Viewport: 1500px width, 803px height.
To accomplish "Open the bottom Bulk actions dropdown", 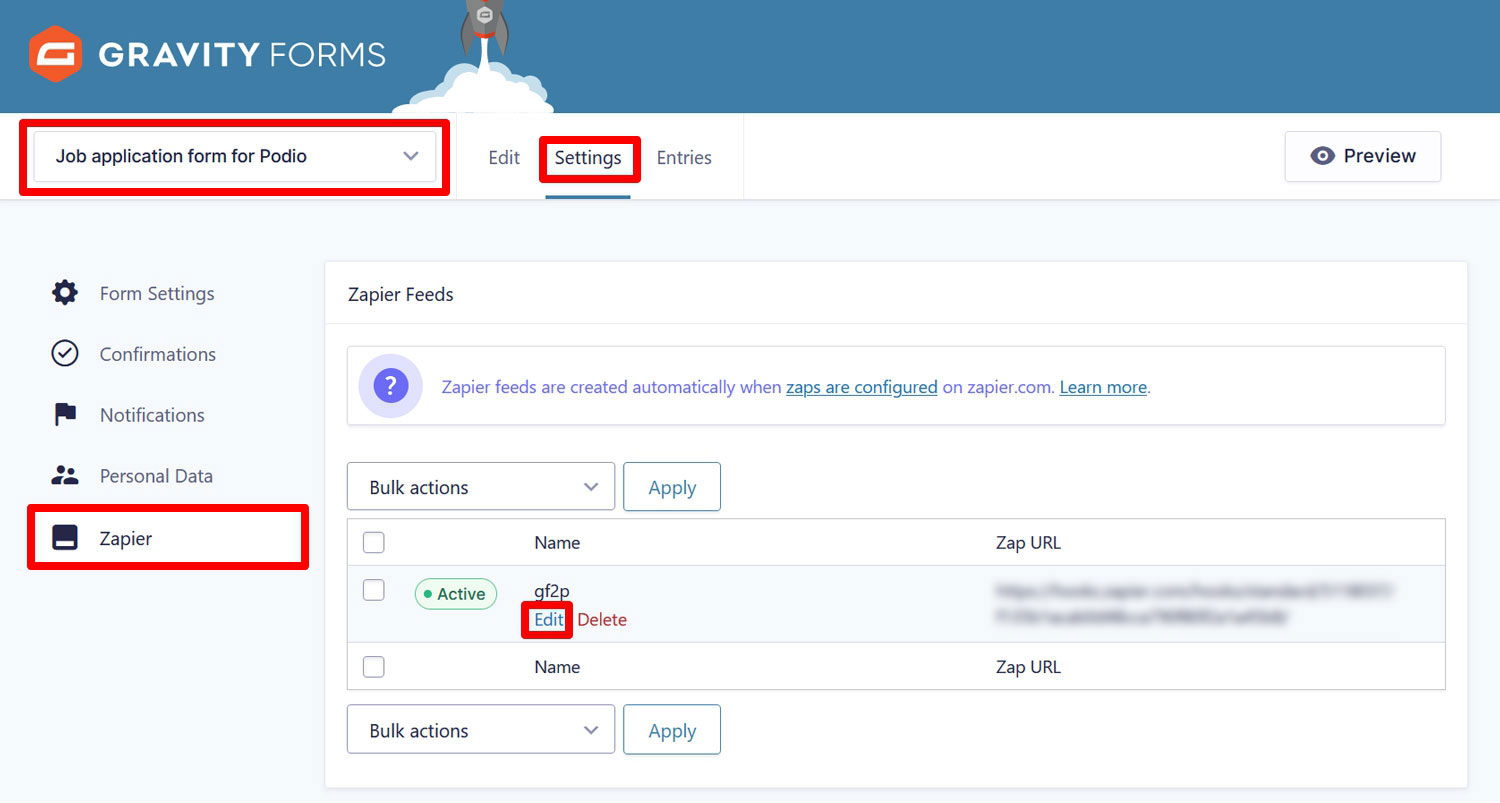I will pos(481,730).
